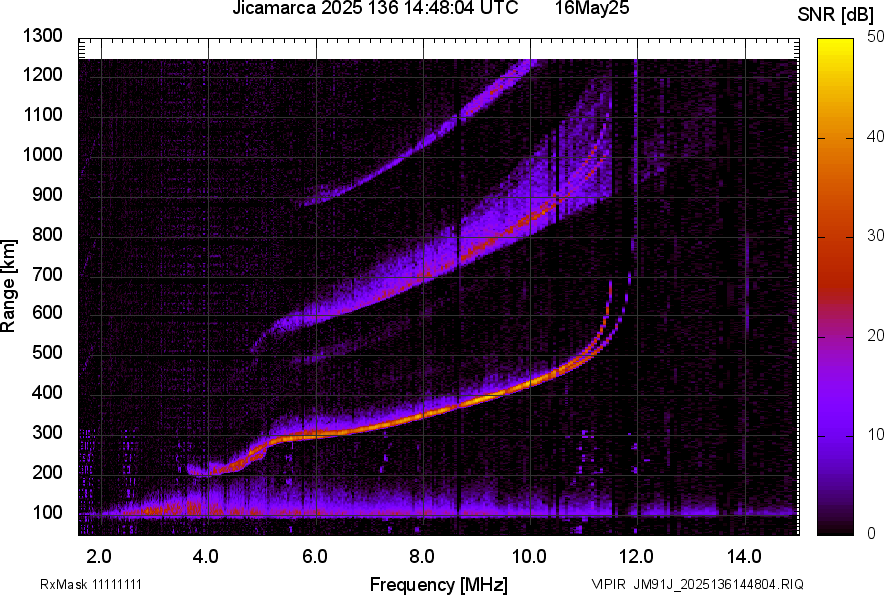
Task: Click the "RxMask 11111111" footer text
Action: click(91, 584)
